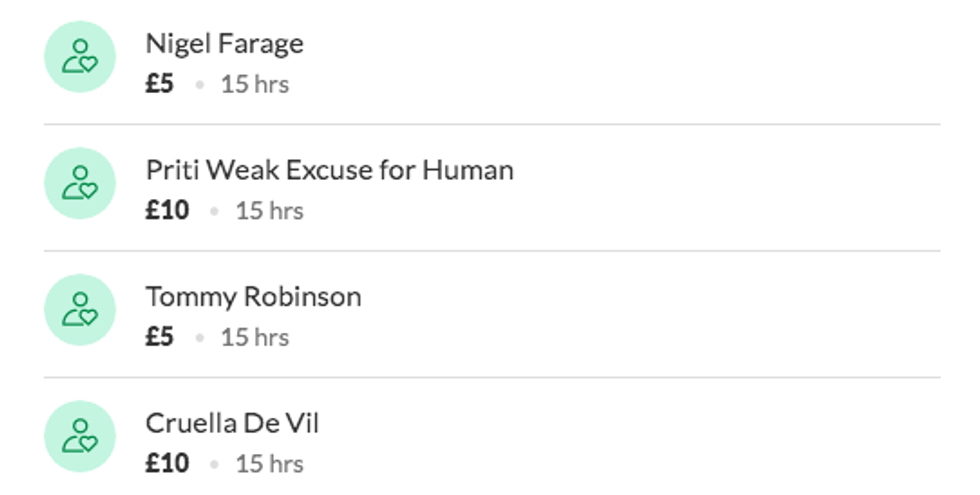The width and height of the screenshot is (980, 495).
Task: Click the dot separator in Priti Weak Excuse's row
Action: (x=214, y=212)
